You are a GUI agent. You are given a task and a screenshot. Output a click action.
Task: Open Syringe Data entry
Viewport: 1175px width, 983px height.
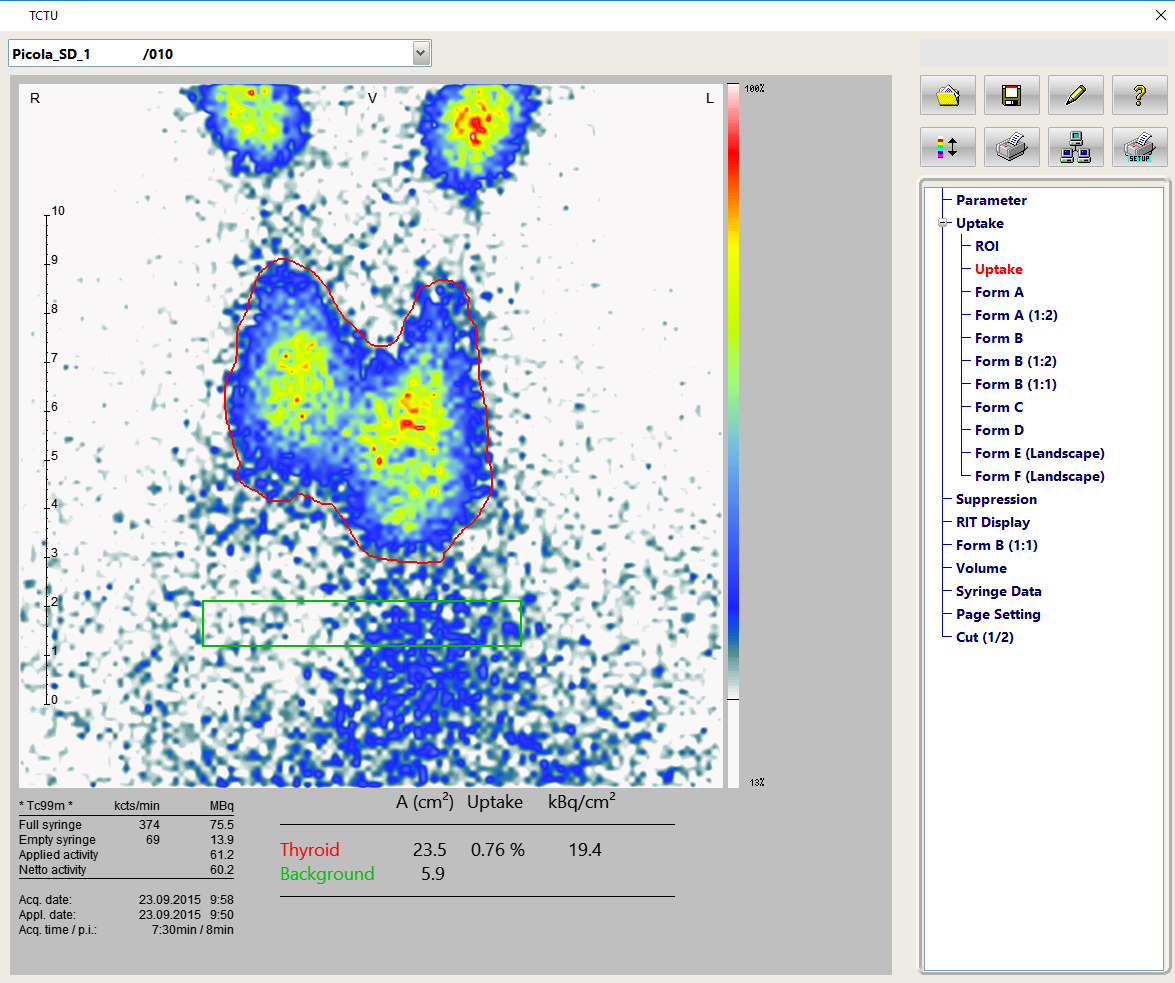(998, 591)
